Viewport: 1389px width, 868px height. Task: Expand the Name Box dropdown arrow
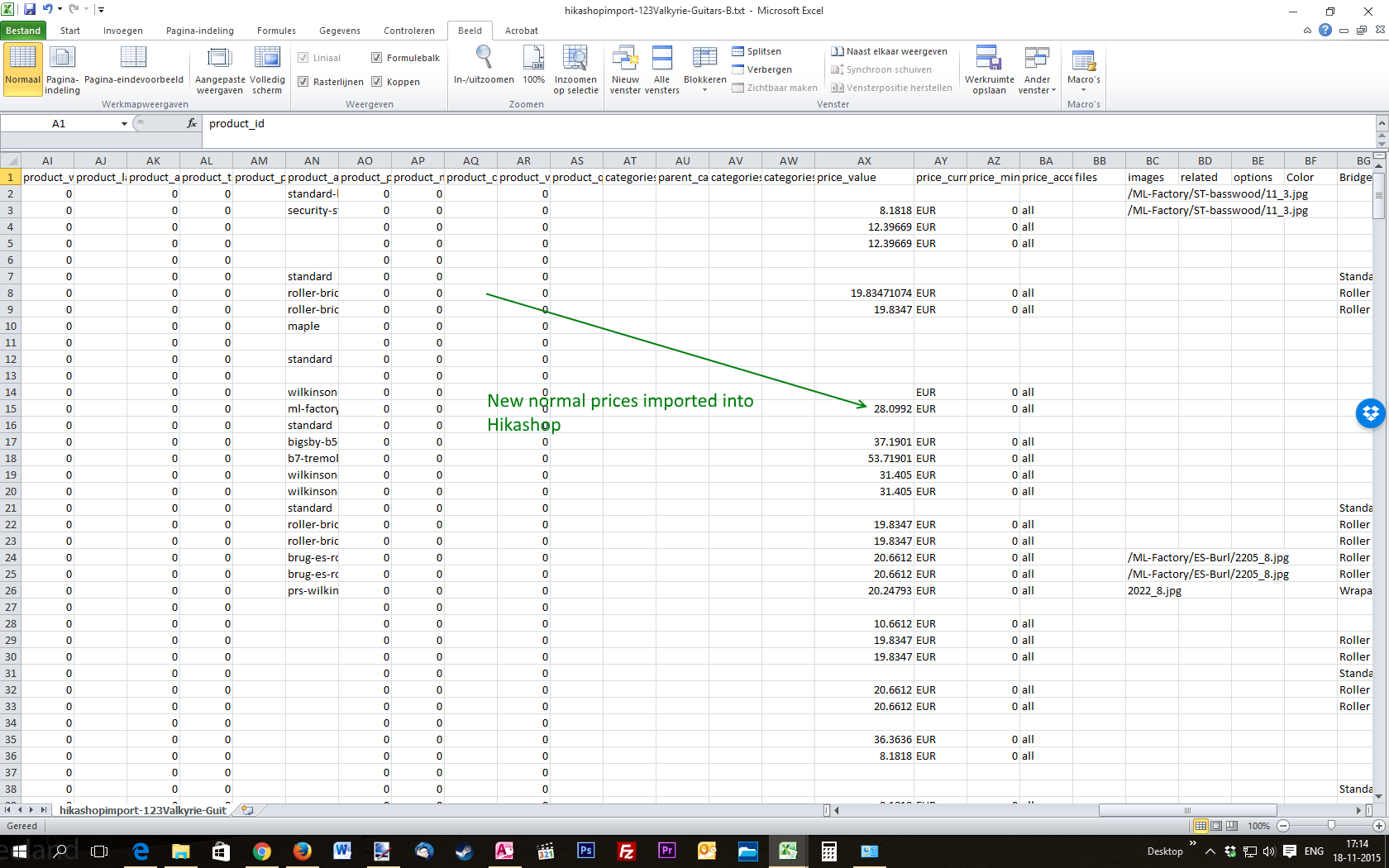tap(124, 124)
